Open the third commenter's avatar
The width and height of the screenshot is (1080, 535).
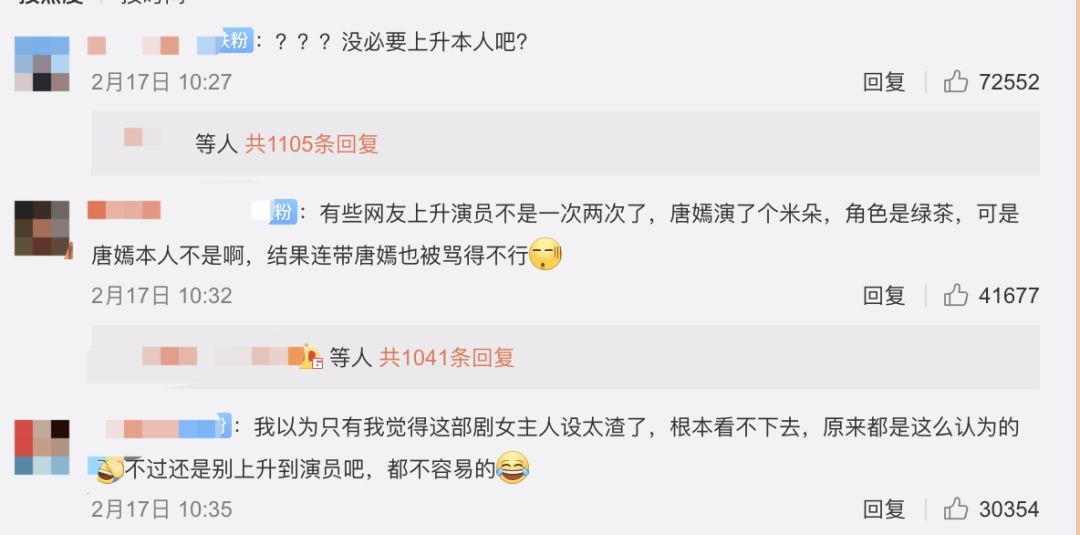(x=42, y=447)
